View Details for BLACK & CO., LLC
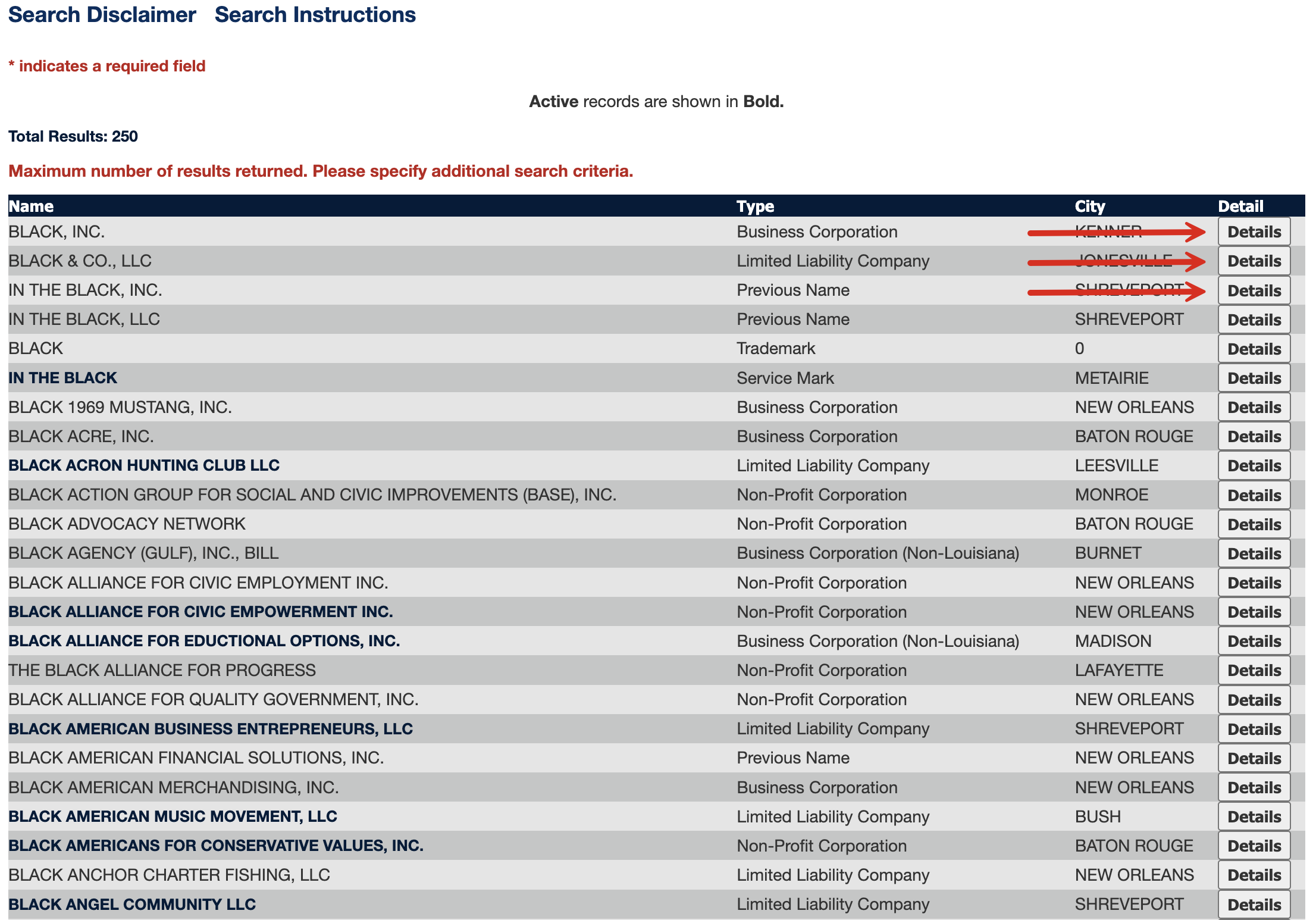The height and width of the screenshot is (920, 1316). click(1254, 261)
